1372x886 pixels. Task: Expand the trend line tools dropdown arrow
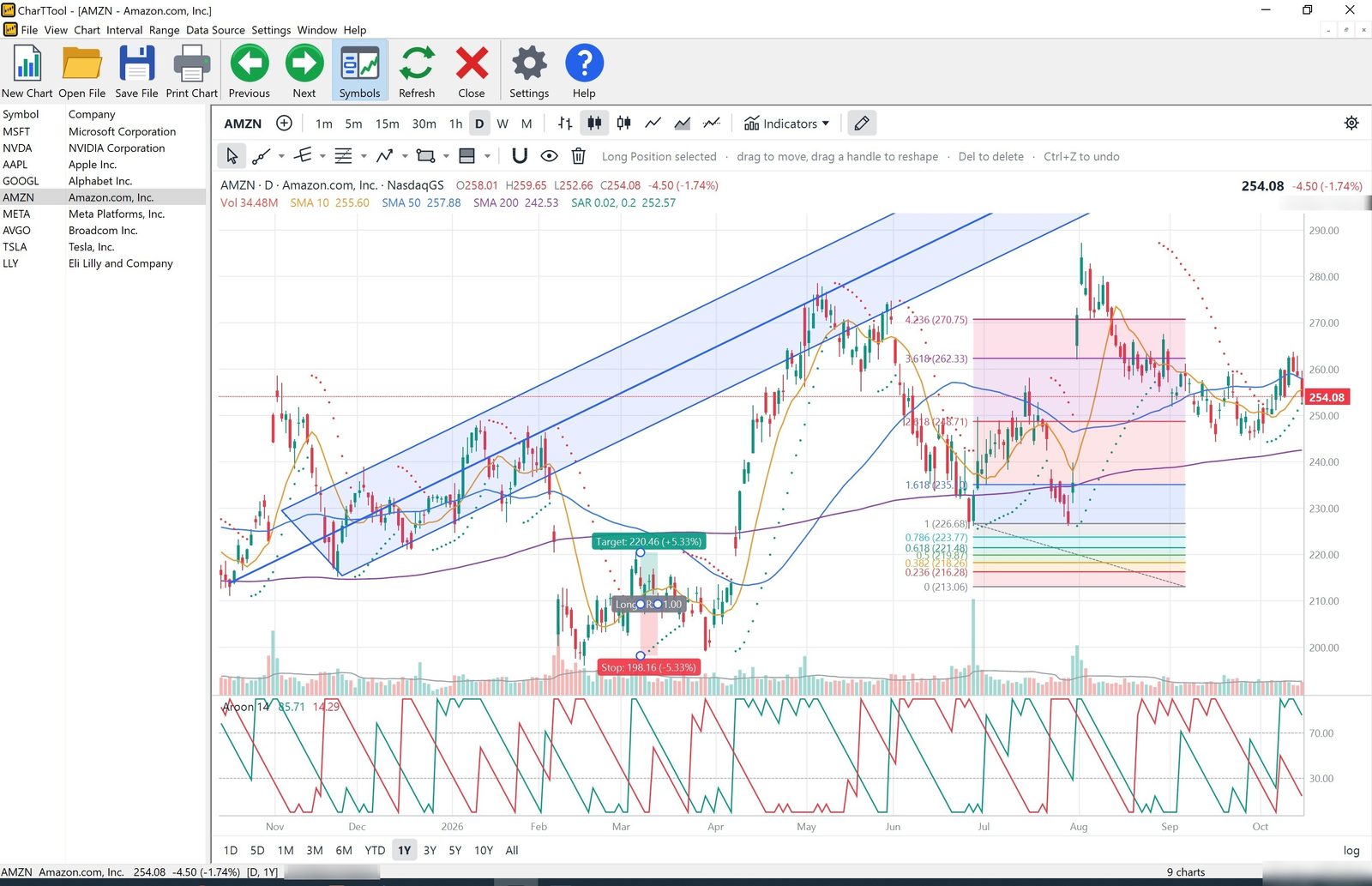(280, 156)
